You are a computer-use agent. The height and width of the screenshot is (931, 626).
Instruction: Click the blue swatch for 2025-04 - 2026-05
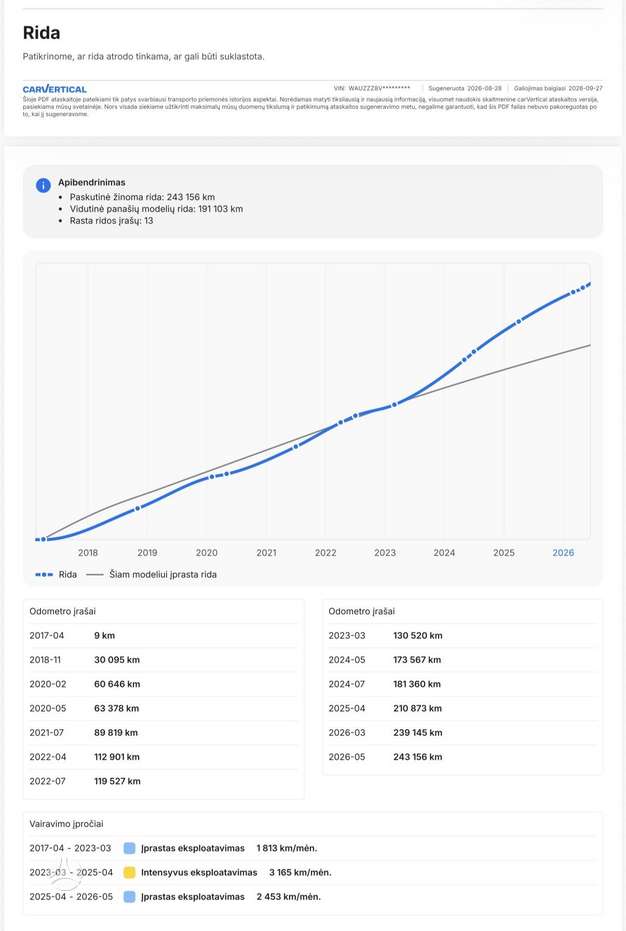click(129, 897)
